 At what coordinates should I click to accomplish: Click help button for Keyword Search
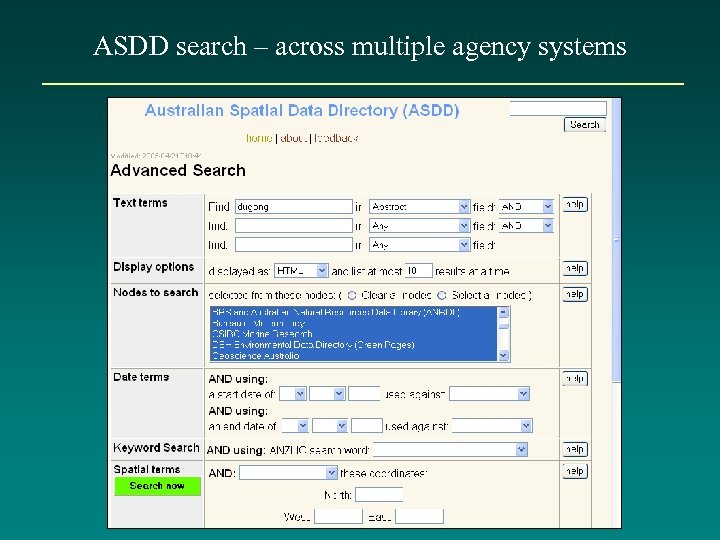click(x=575, y=449)
